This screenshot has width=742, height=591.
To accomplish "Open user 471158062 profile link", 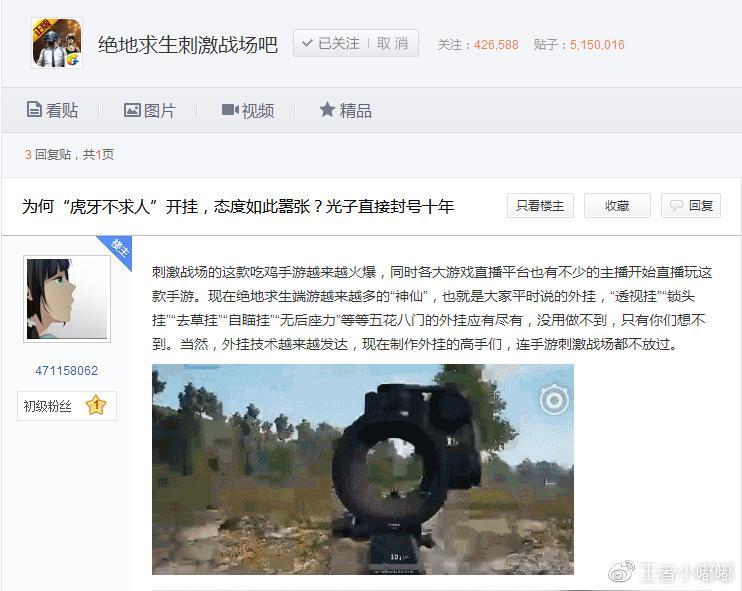I will (x=67, y=370).
